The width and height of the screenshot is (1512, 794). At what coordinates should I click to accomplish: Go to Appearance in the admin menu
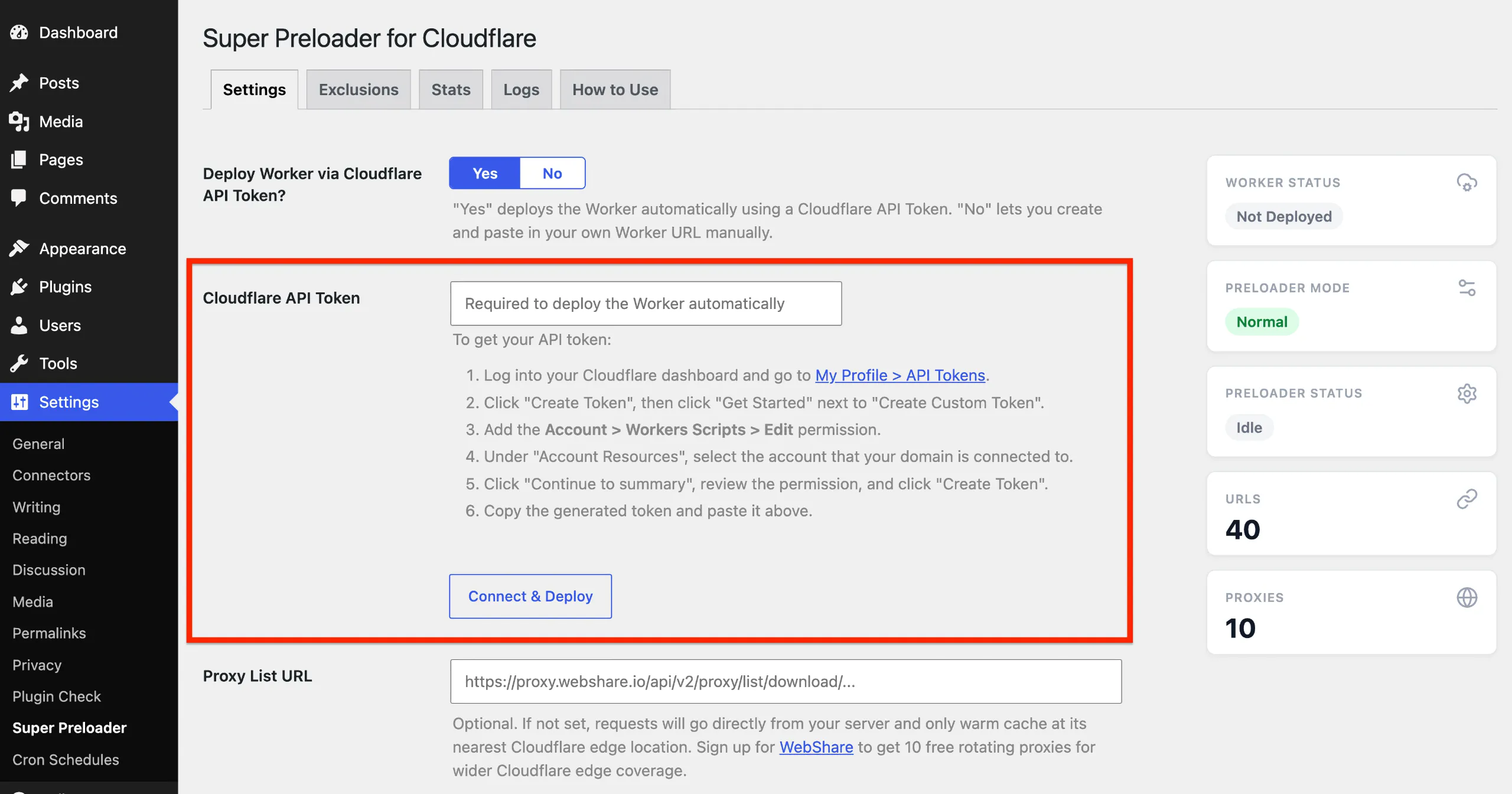click(x=89, y=249)
